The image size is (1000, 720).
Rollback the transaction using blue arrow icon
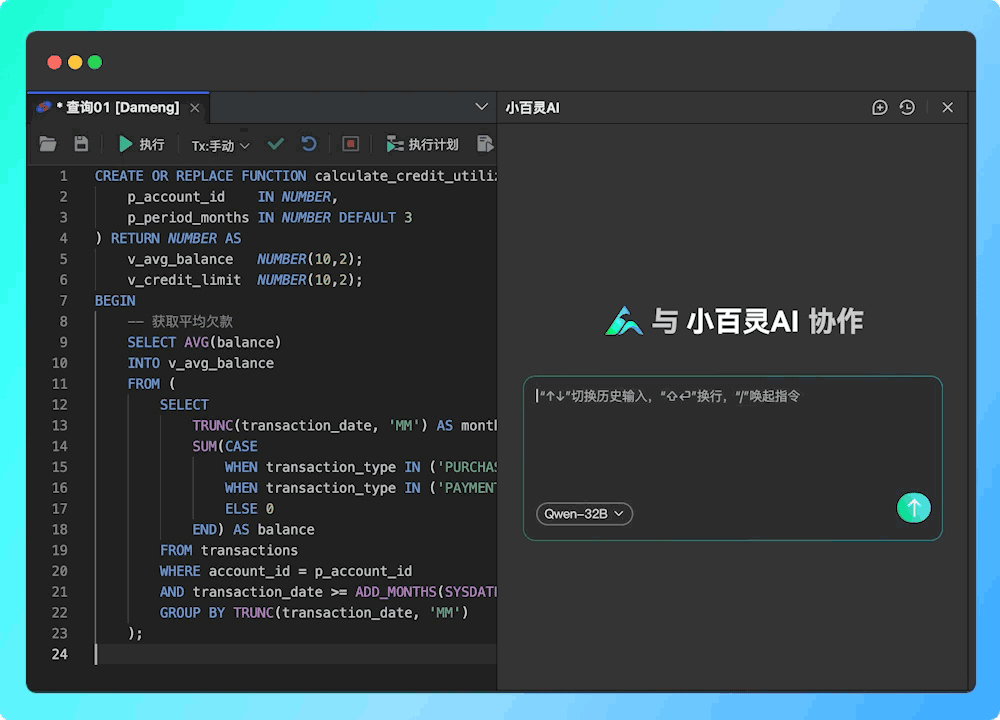tap(310, 143)
